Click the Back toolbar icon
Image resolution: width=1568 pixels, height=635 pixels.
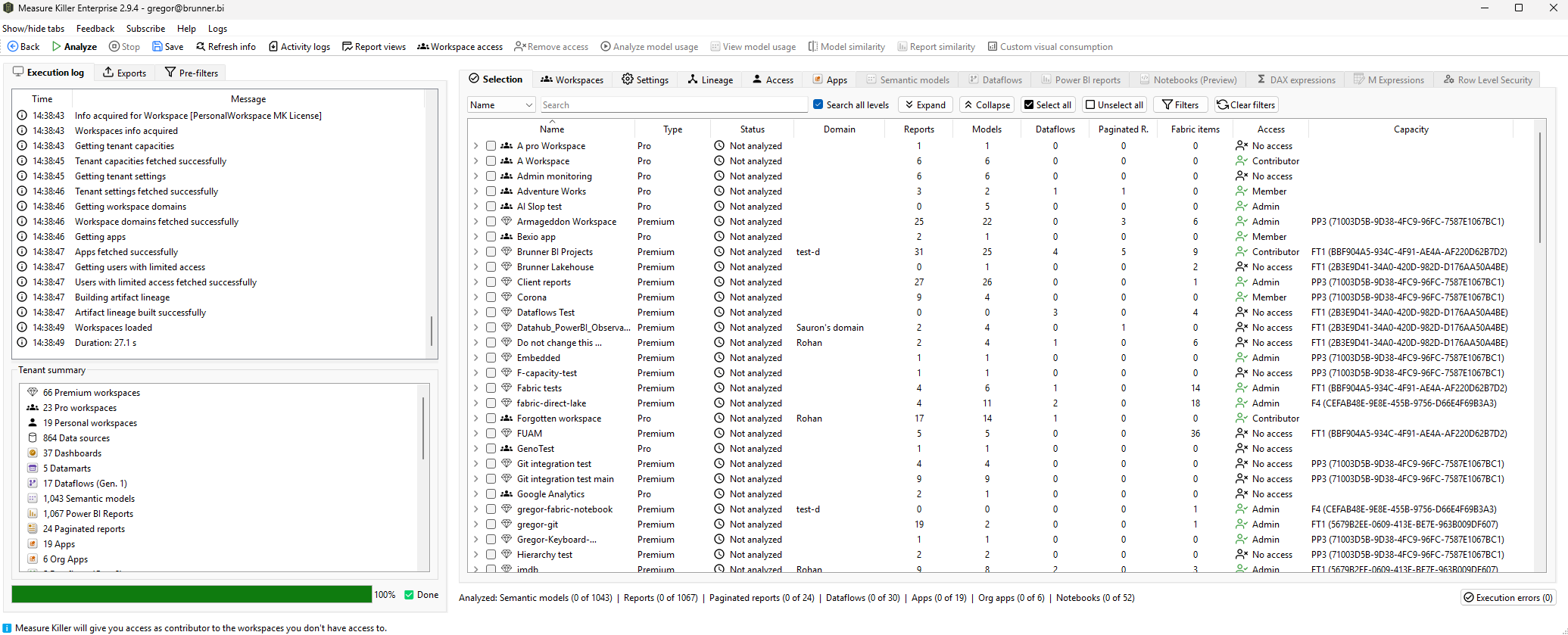[13, 46]
